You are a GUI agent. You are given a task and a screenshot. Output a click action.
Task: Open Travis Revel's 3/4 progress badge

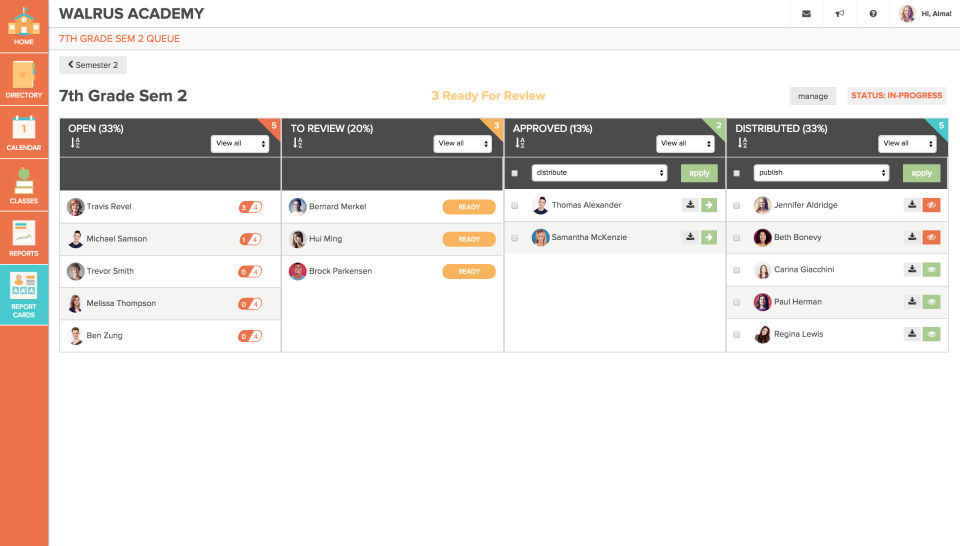pos(250,207)
